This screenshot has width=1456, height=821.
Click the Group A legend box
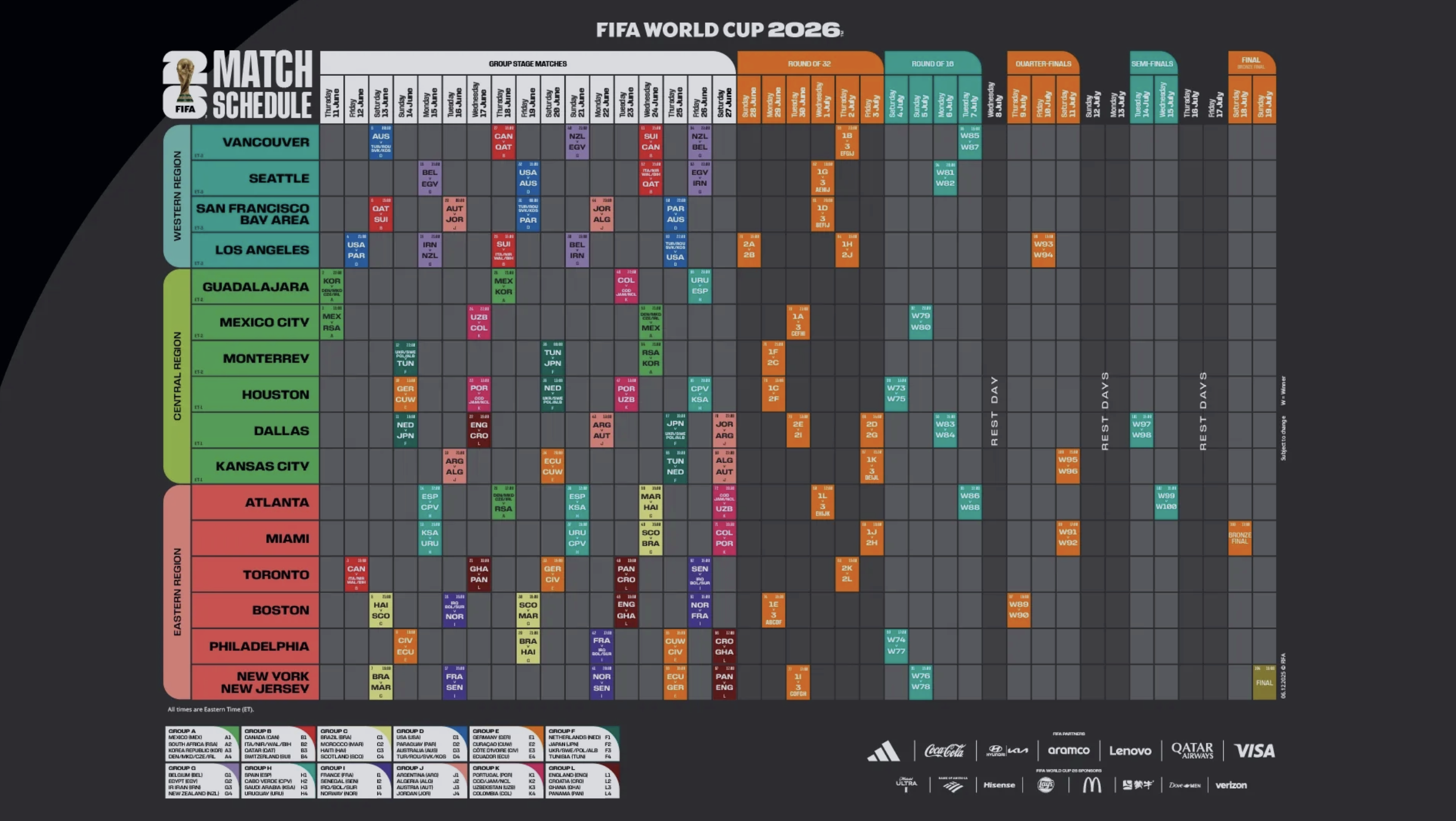pos(202,743)
